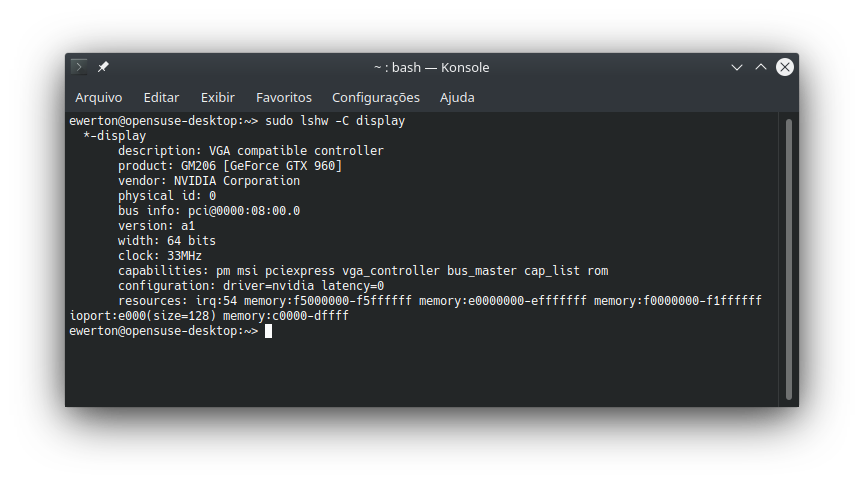Click the GM206 GeForce GTX 960 product line
Image resolution: width=864 pixels, height=484 pixels.
pos(230,166)
